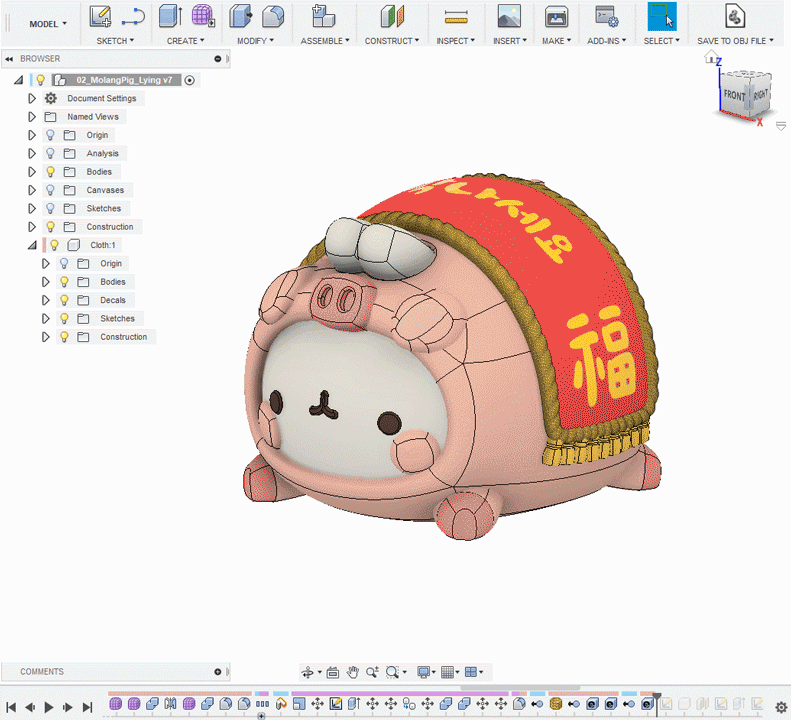
Task: Step to previous timeline feature
Action: click(x=30, y=707)
